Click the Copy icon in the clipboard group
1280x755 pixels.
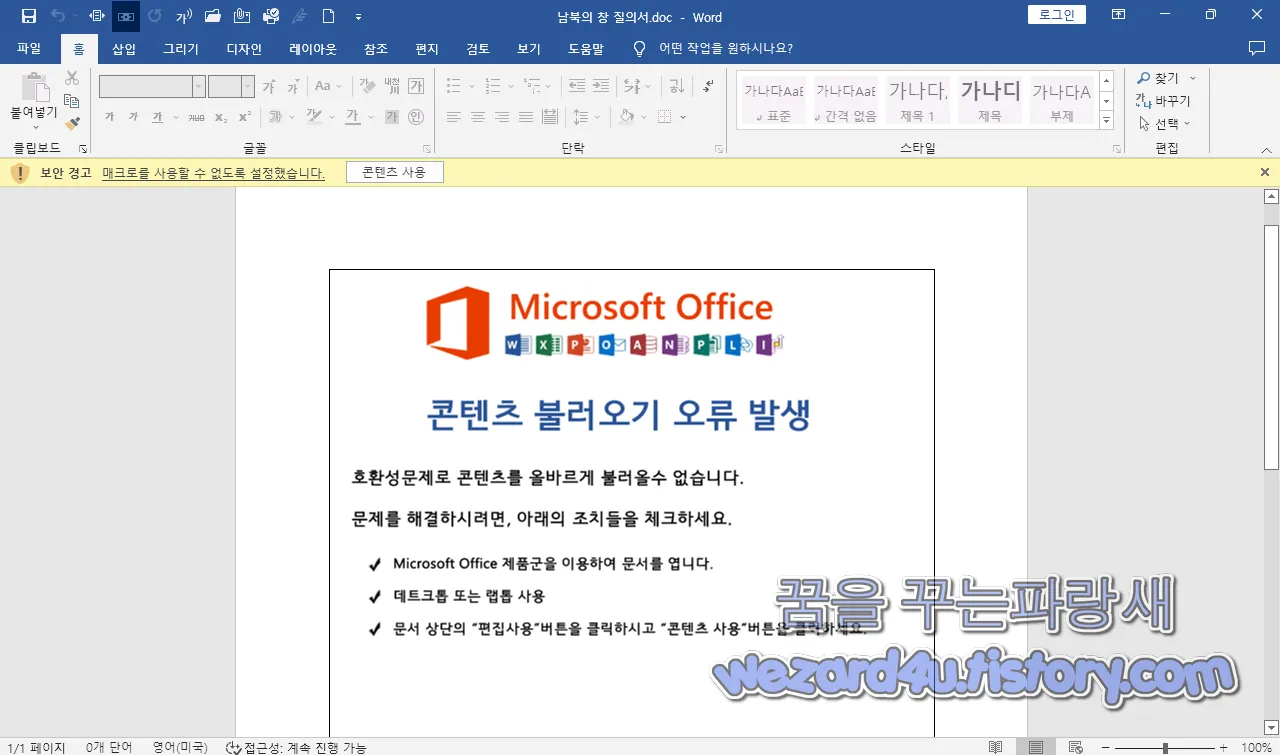point(72,101)
